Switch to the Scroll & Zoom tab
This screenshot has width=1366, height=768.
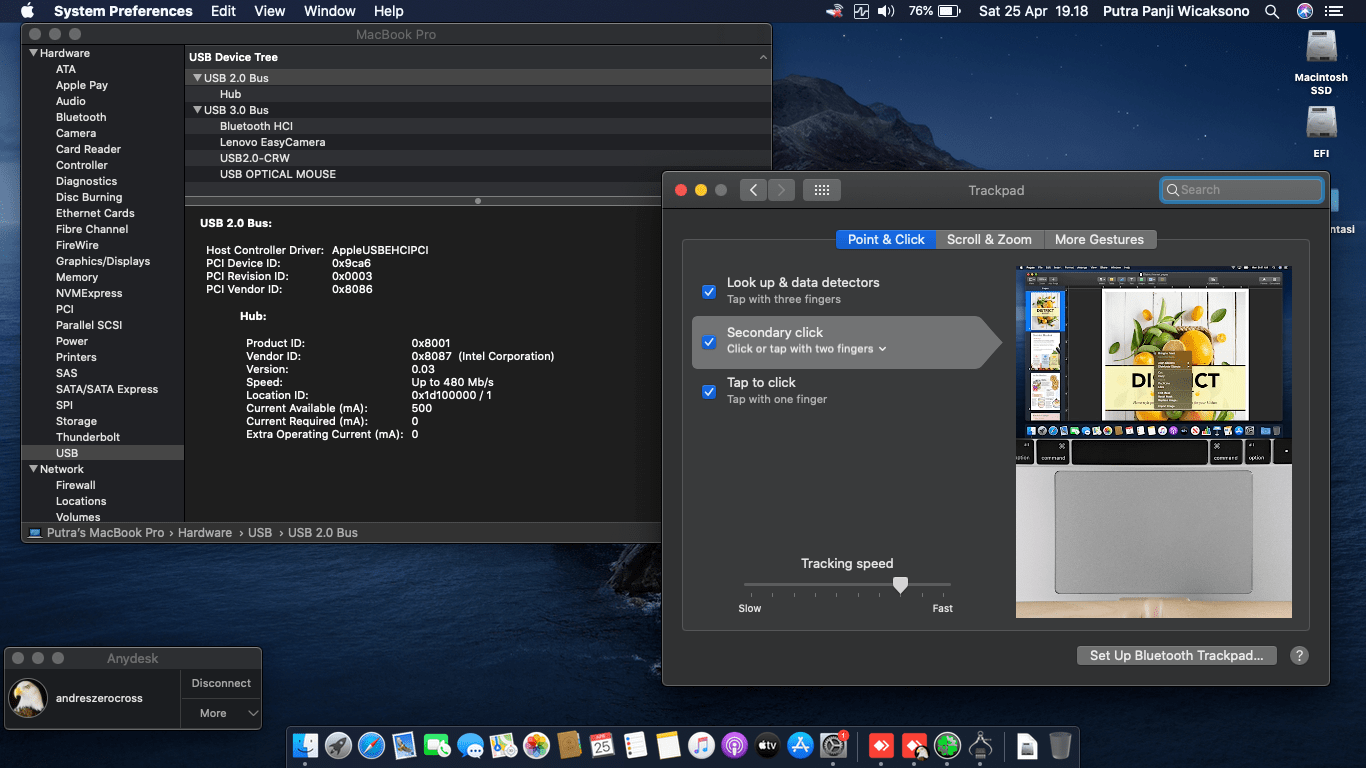tap(989, 240)
